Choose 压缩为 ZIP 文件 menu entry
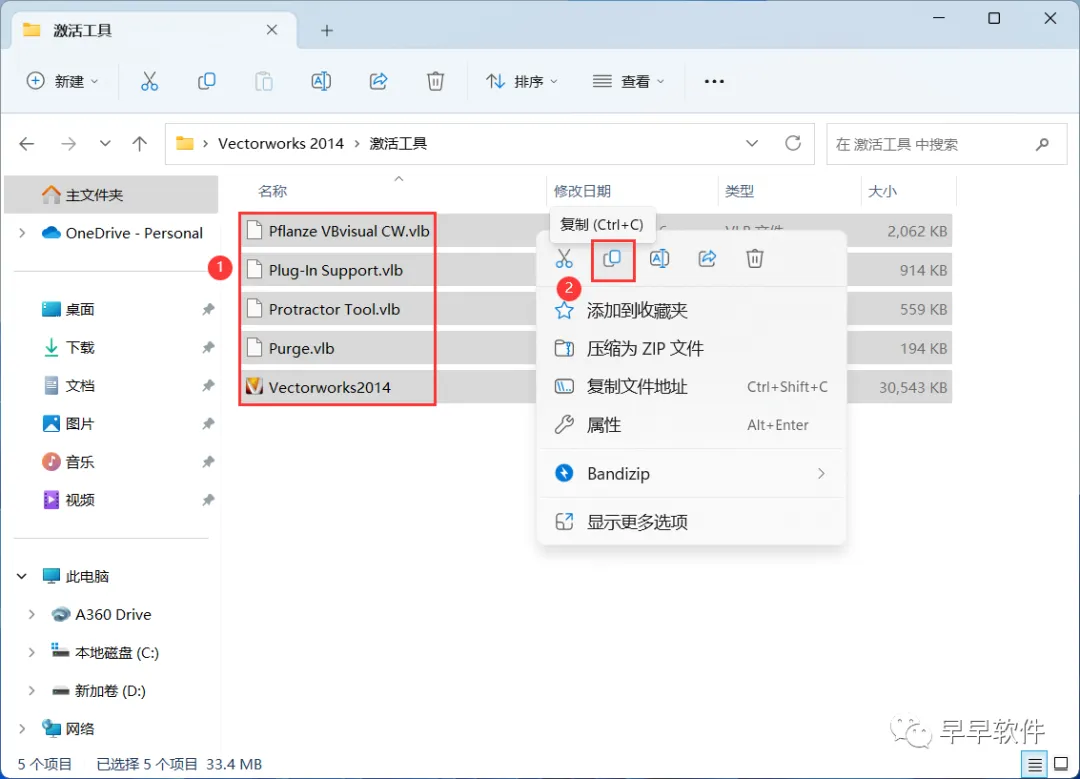Screen dimensions: 1080x779 (692, 349)
